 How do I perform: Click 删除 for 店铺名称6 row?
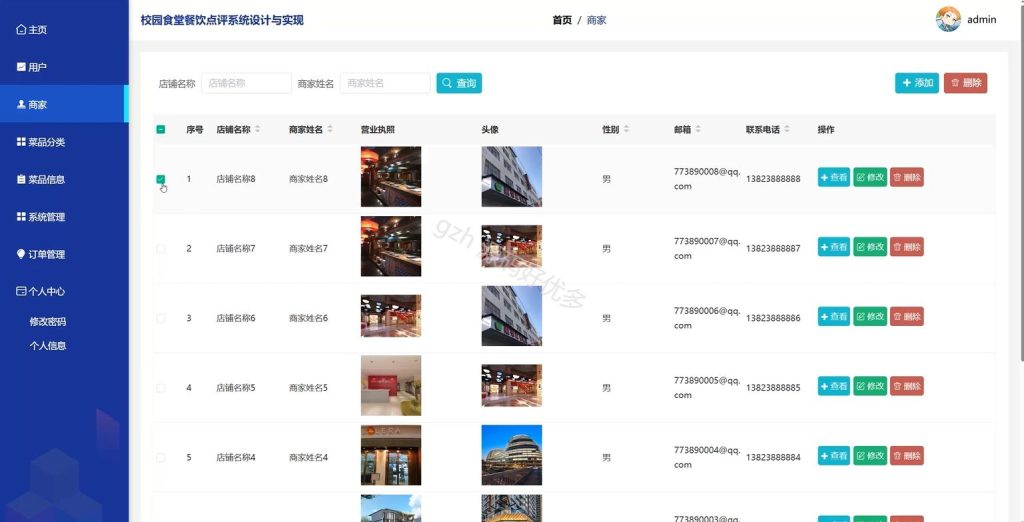(x=906, y=316)
